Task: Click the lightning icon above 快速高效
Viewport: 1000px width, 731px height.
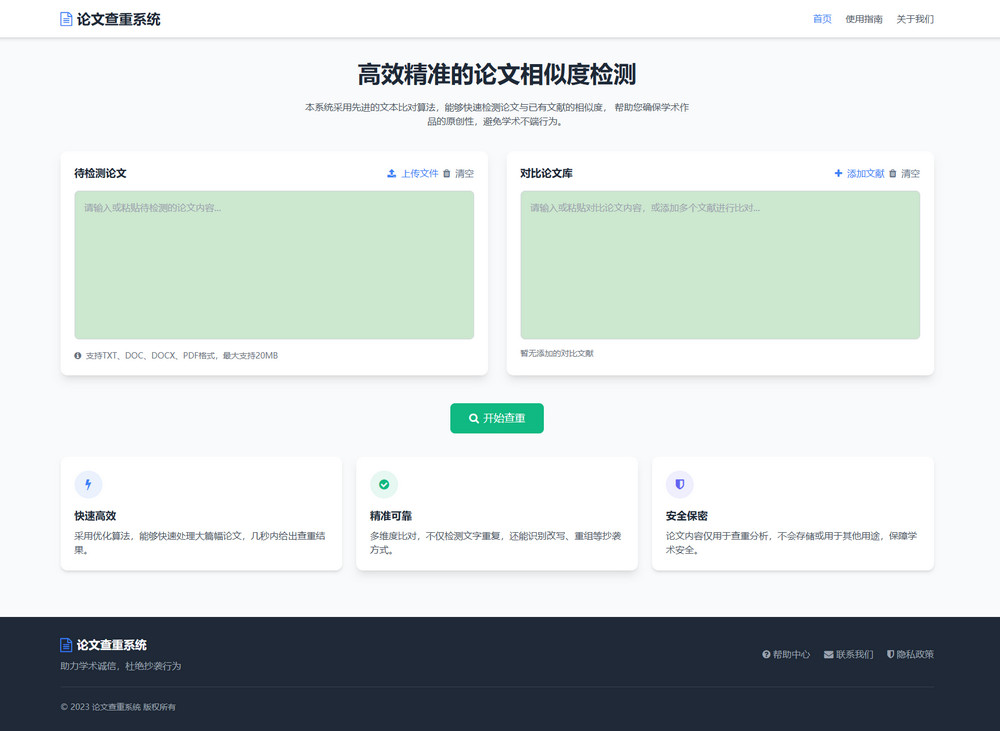Action: [88, 484]
